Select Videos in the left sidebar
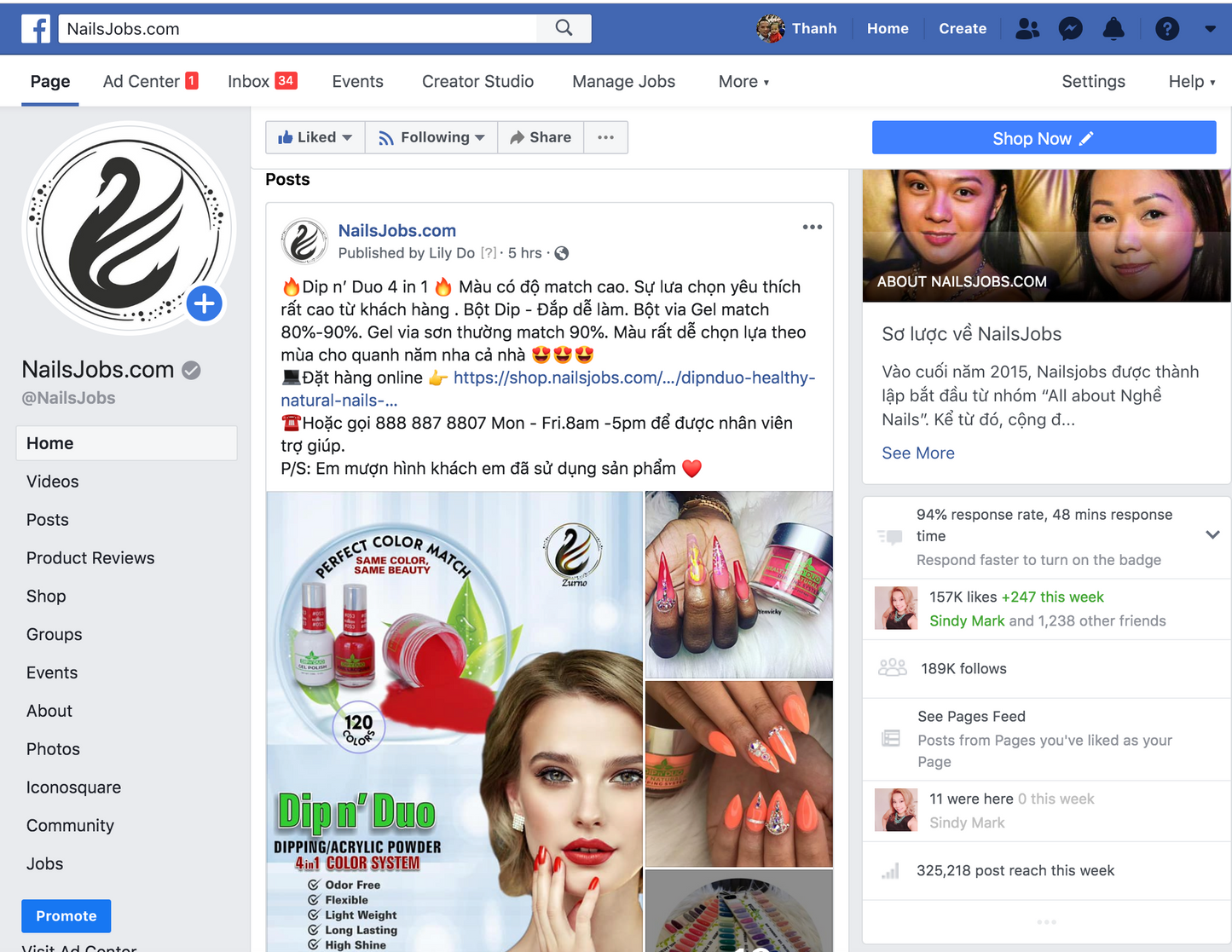The width and height of the screenshot is (1232, 952). [52, 482]
